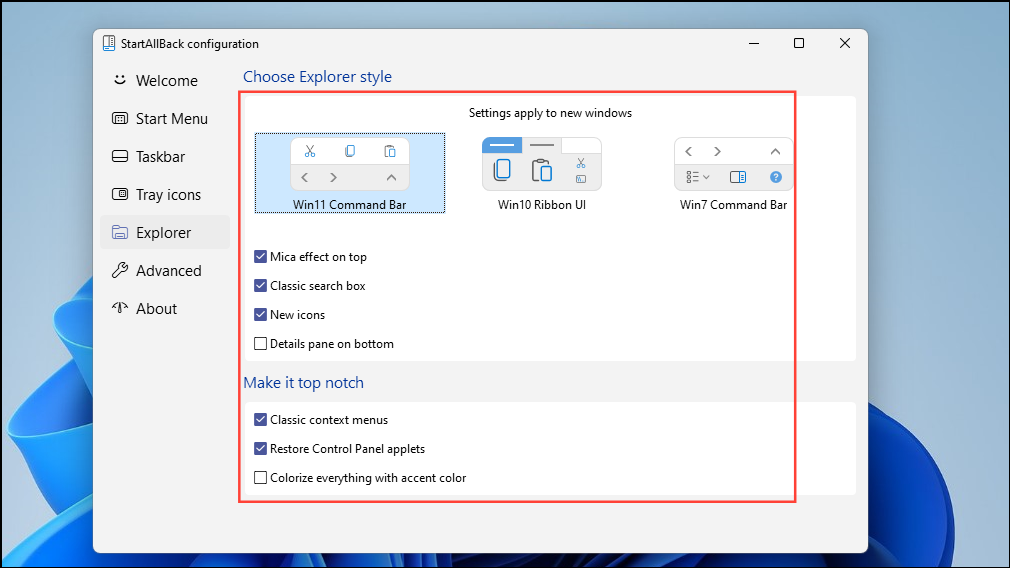1010x568 pixels.
Task: Toggle the New icons checkbox
Action: [260, 314]
